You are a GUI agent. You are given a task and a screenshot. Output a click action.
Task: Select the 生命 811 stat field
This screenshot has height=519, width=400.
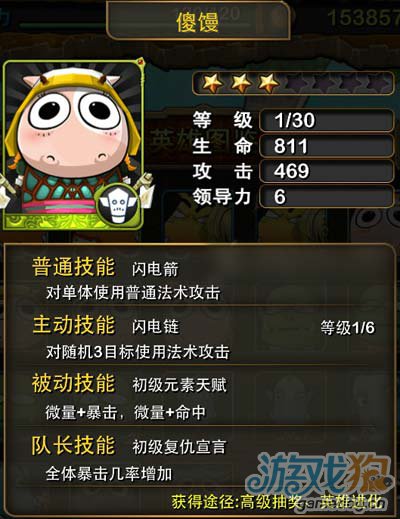326,146
